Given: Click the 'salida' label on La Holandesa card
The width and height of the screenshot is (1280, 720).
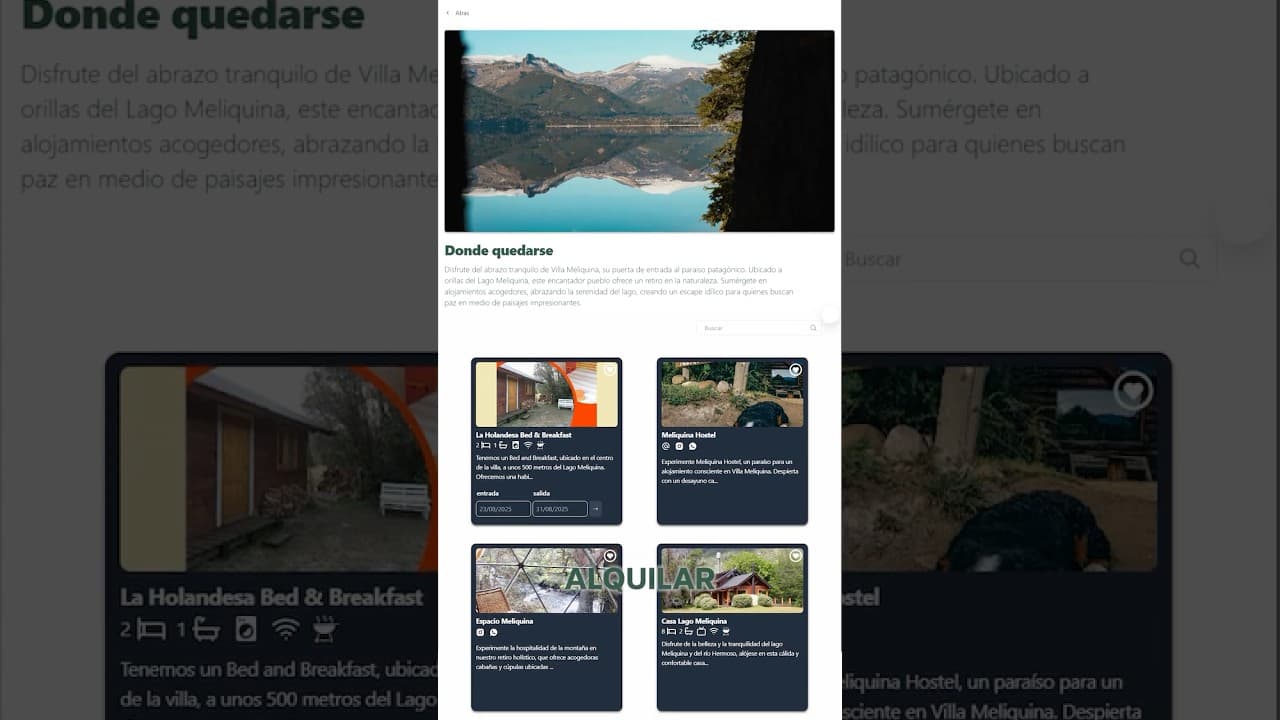Looking at the screenshot, I should 542,493.
